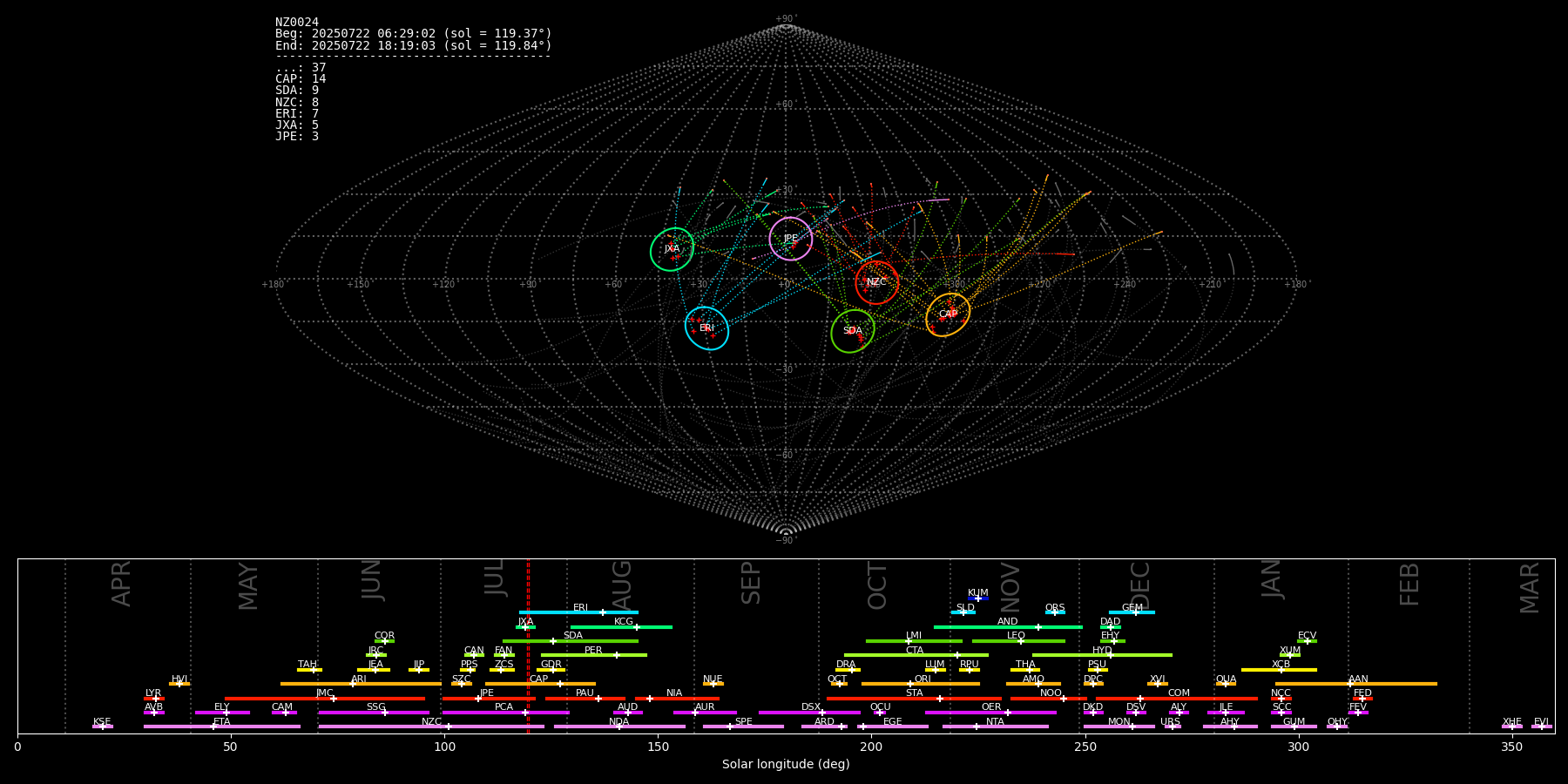Select the 'CAP: 14' count in legend
1568x784 pixels.
point(301,79)
